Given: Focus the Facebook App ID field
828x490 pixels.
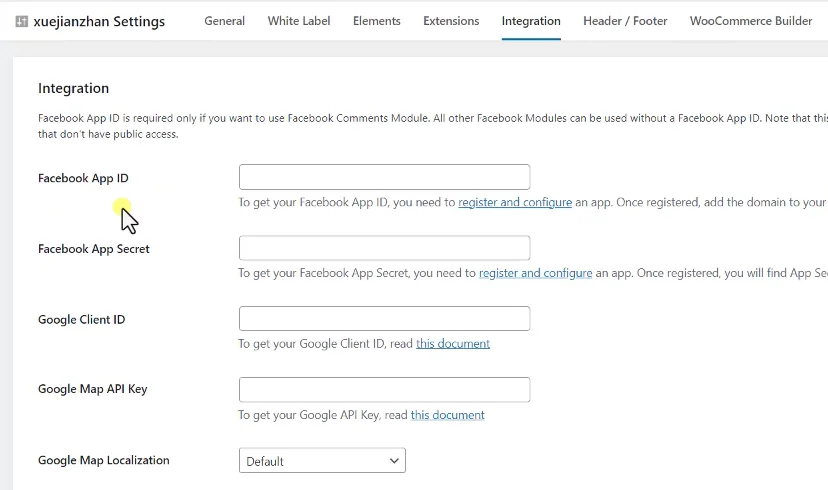Looking at the screenshot, I should click(384, 177).
